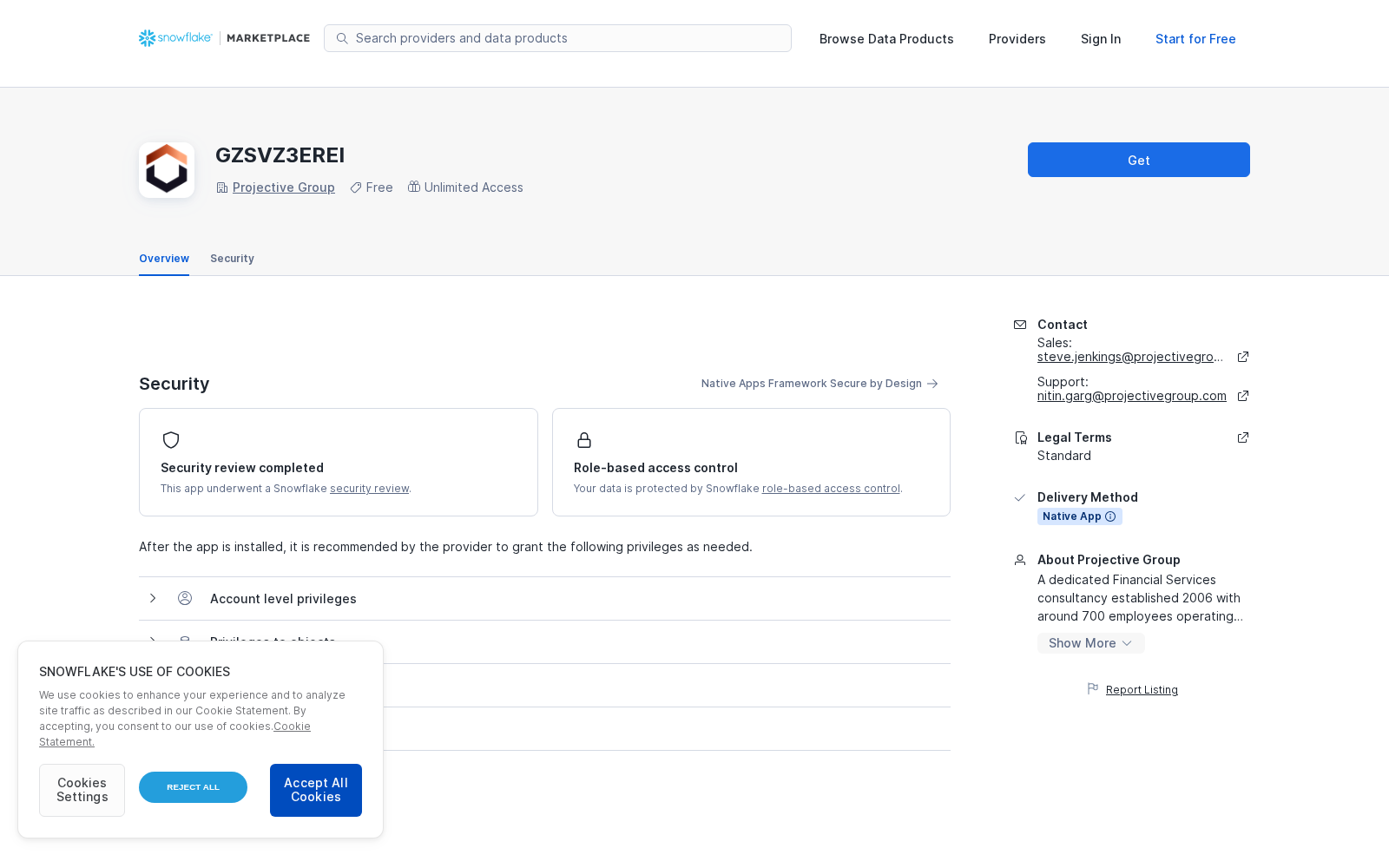The image size is (1389, 868).
Task: Click the steve.jenkings sales email link
Action: point(1130,357)
